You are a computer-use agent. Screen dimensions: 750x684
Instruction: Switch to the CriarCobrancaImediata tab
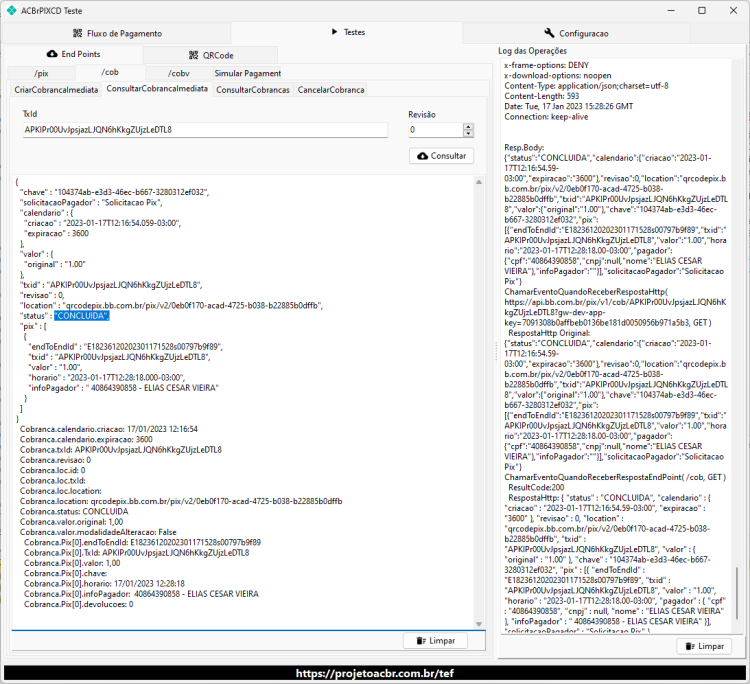[x=56, y=90]
